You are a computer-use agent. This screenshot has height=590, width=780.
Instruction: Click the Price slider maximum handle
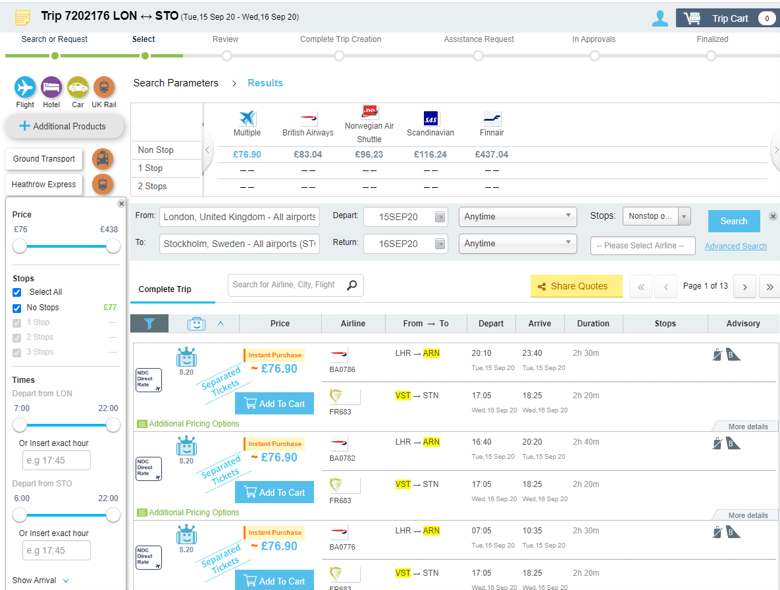pos(113,246)
